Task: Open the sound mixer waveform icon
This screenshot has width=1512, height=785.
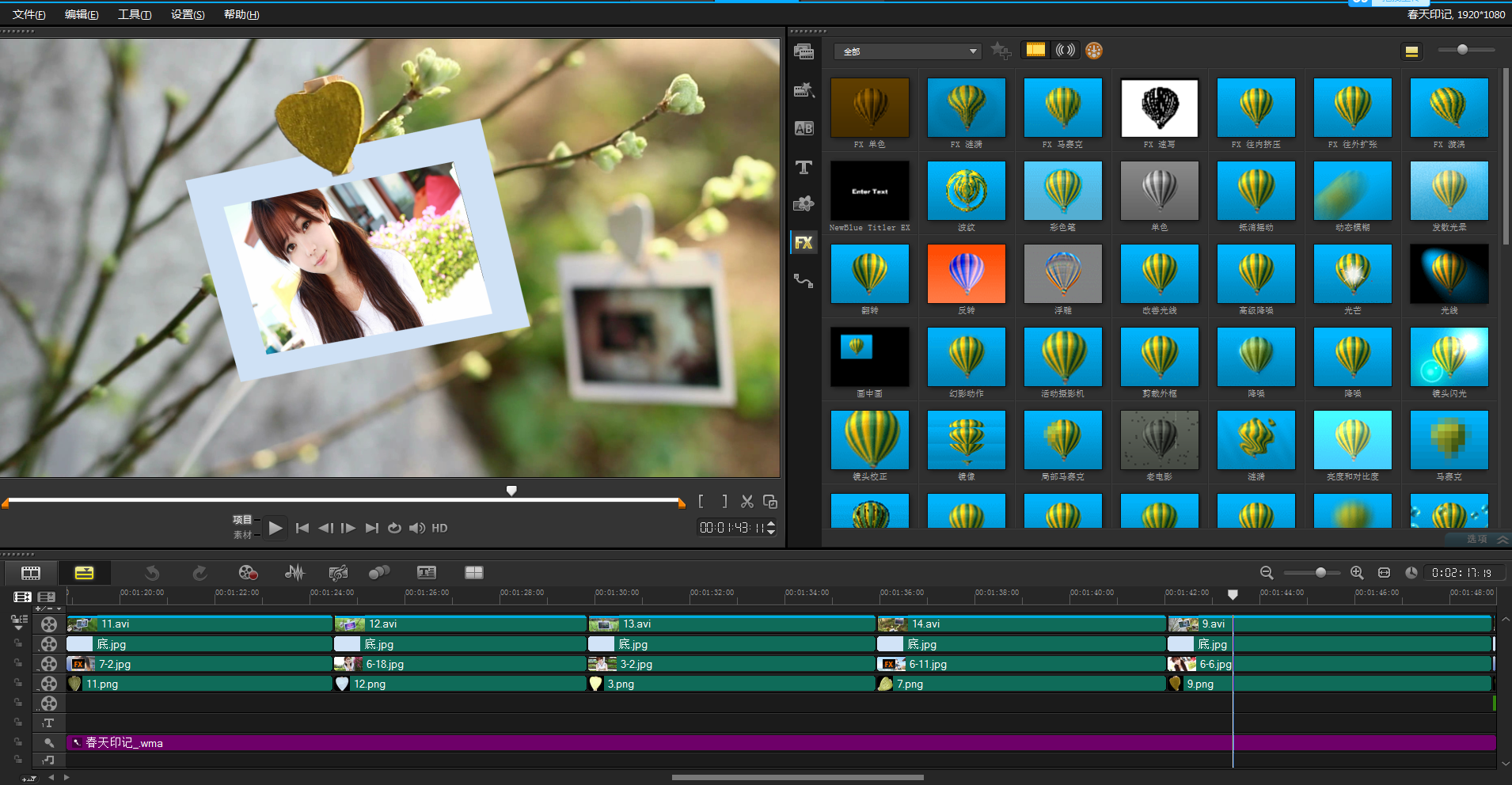Action: click(x=294, y=572)
